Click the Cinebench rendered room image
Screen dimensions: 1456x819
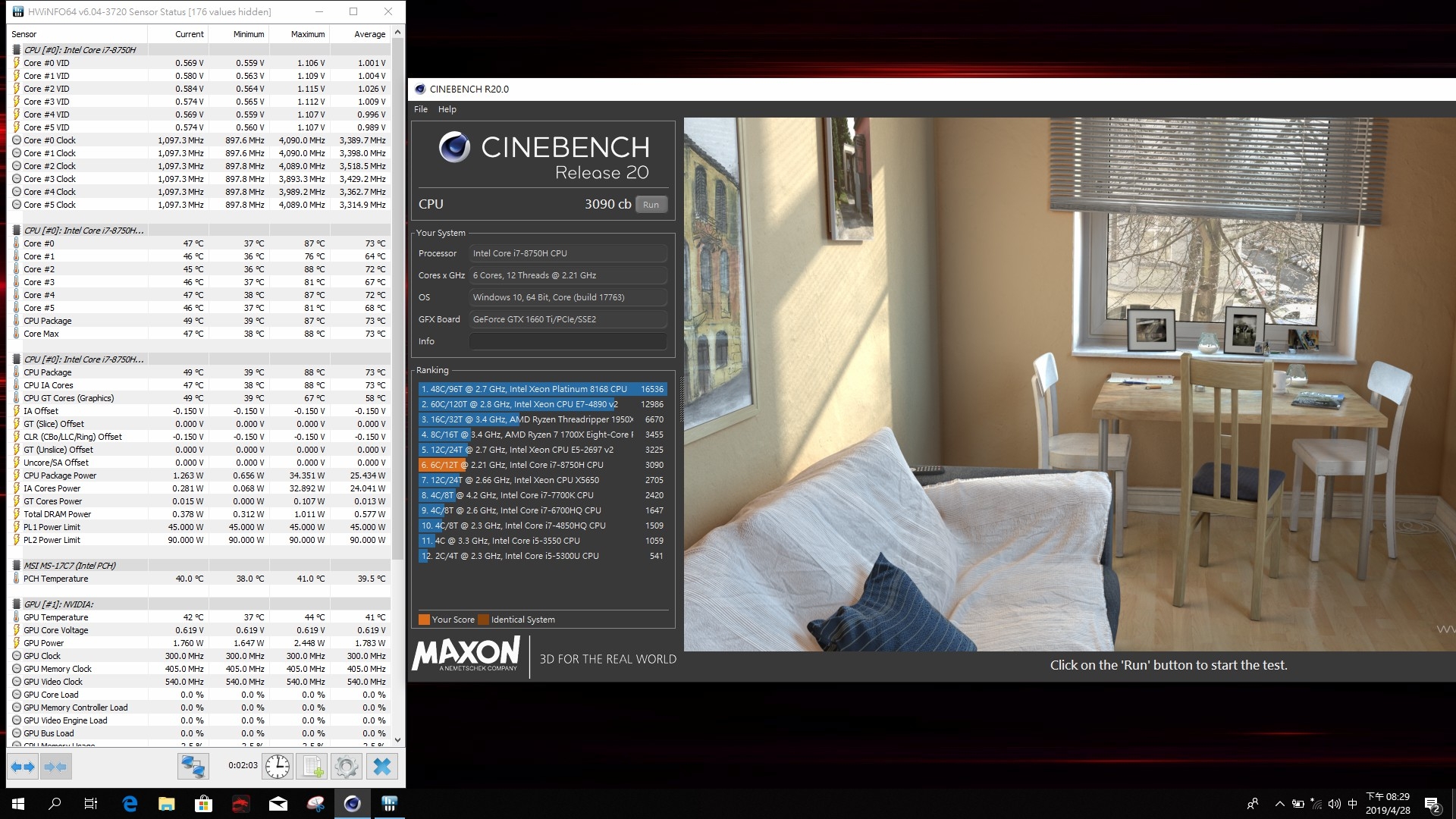pyautogui.click(x=1069, y=384)
